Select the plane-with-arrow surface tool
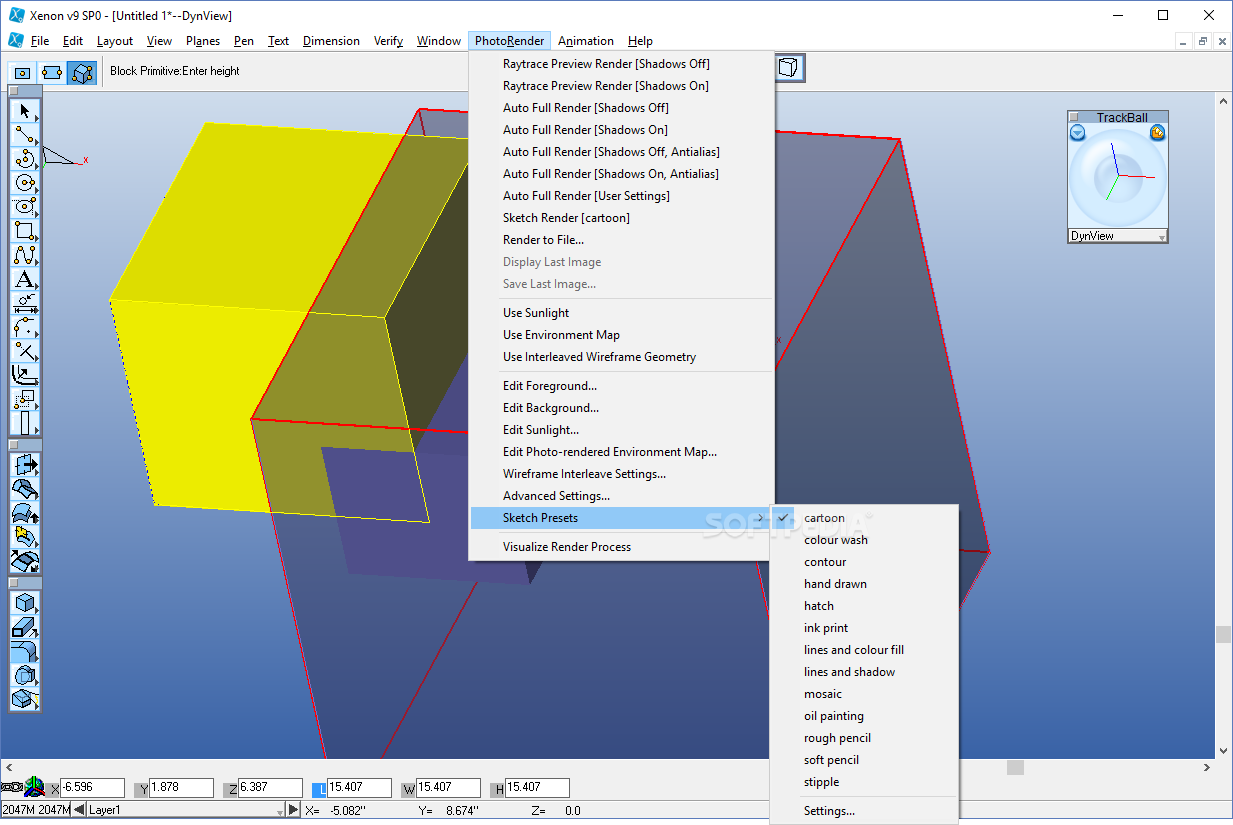This screenshot has width=1233, height=825. click(25, 465)
